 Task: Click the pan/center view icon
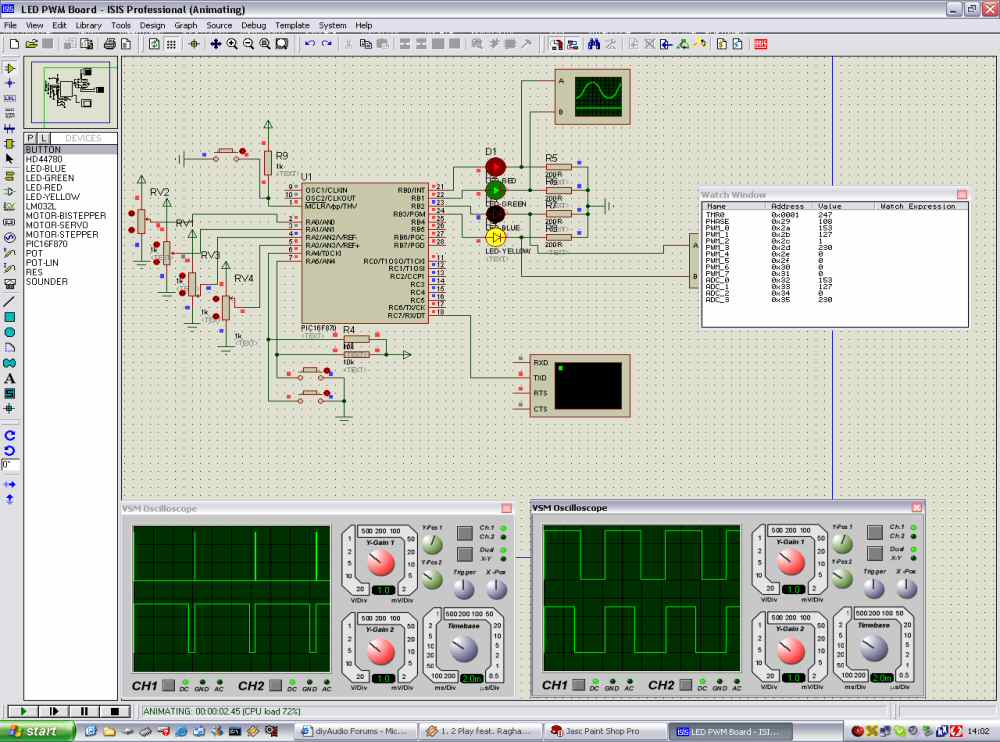click(x=216, y=44)
